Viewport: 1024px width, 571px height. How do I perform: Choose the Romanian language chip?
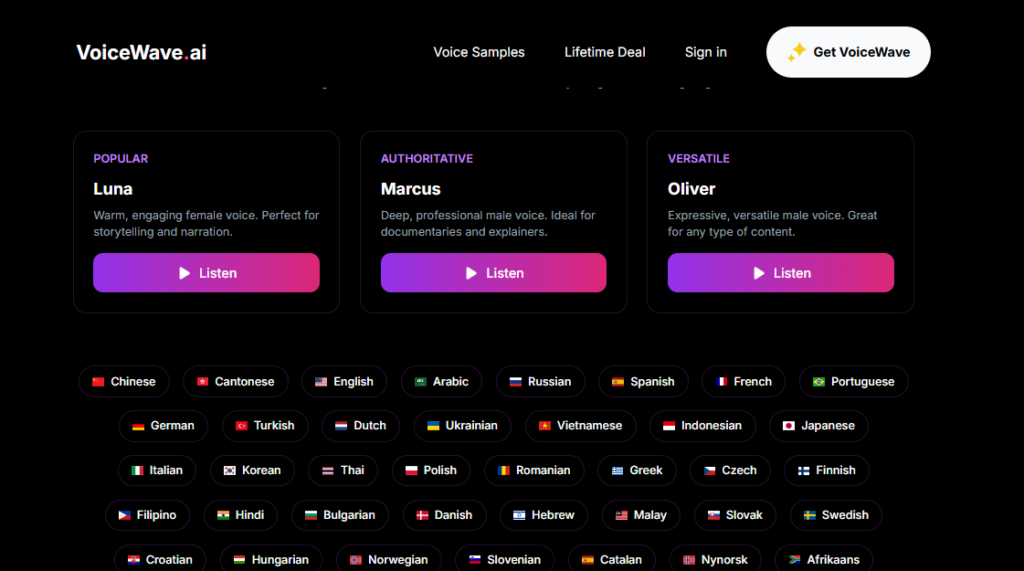coord(534,470)
